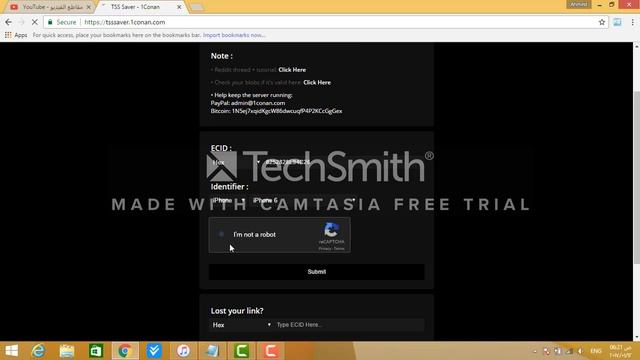
Task: Show hidden system tray icons
Action: point(535,351)
